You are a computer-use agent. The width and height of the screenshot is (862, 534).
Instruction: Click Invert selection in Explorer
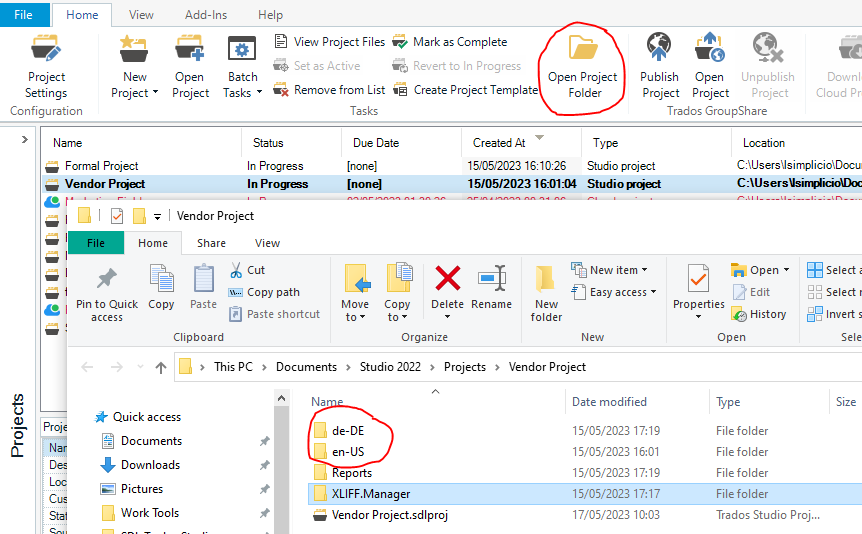click(x=834, y=314)
